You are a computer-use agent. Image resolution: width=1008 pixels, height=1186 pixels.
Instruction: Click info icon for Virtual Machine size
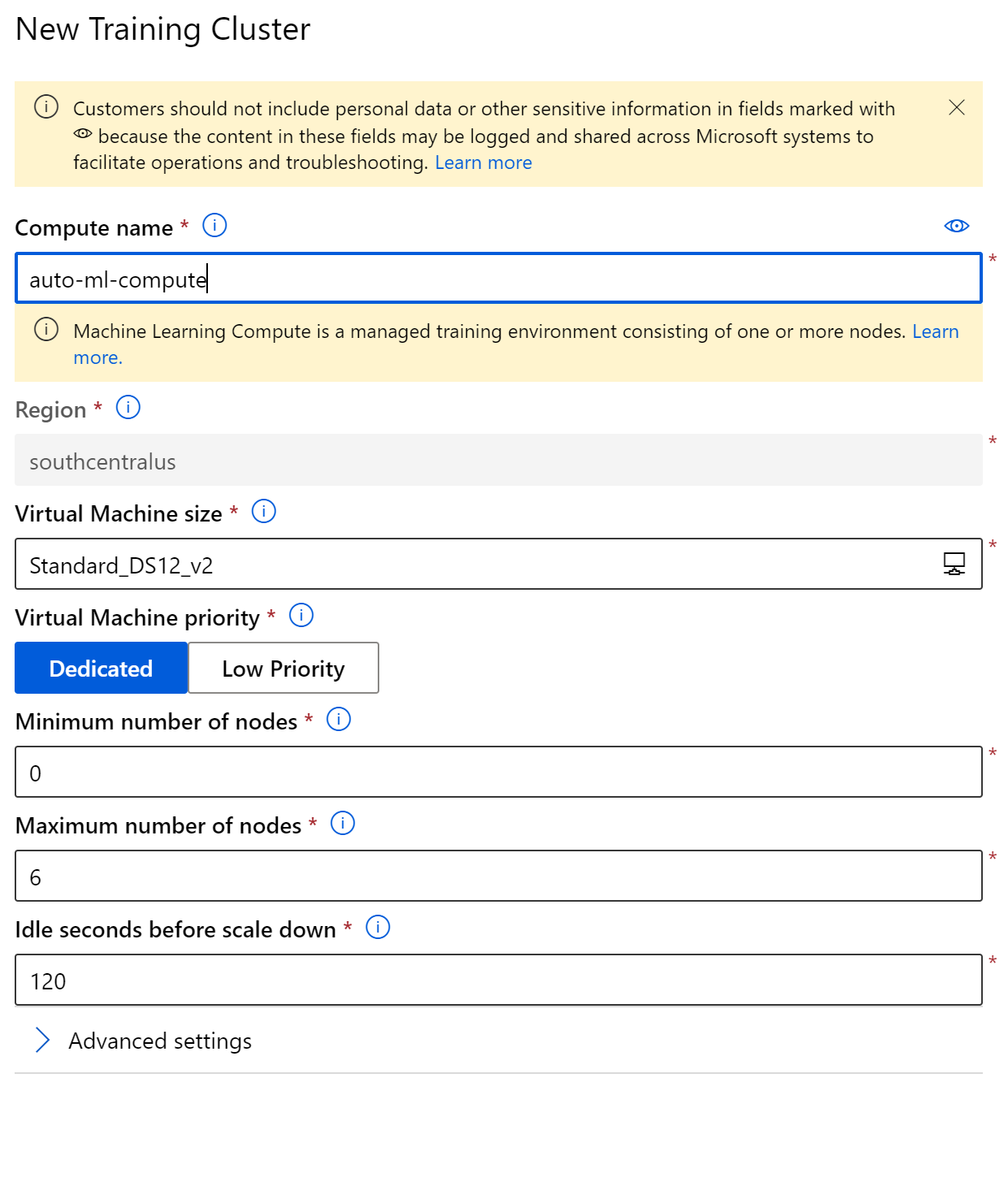(264, 511)
